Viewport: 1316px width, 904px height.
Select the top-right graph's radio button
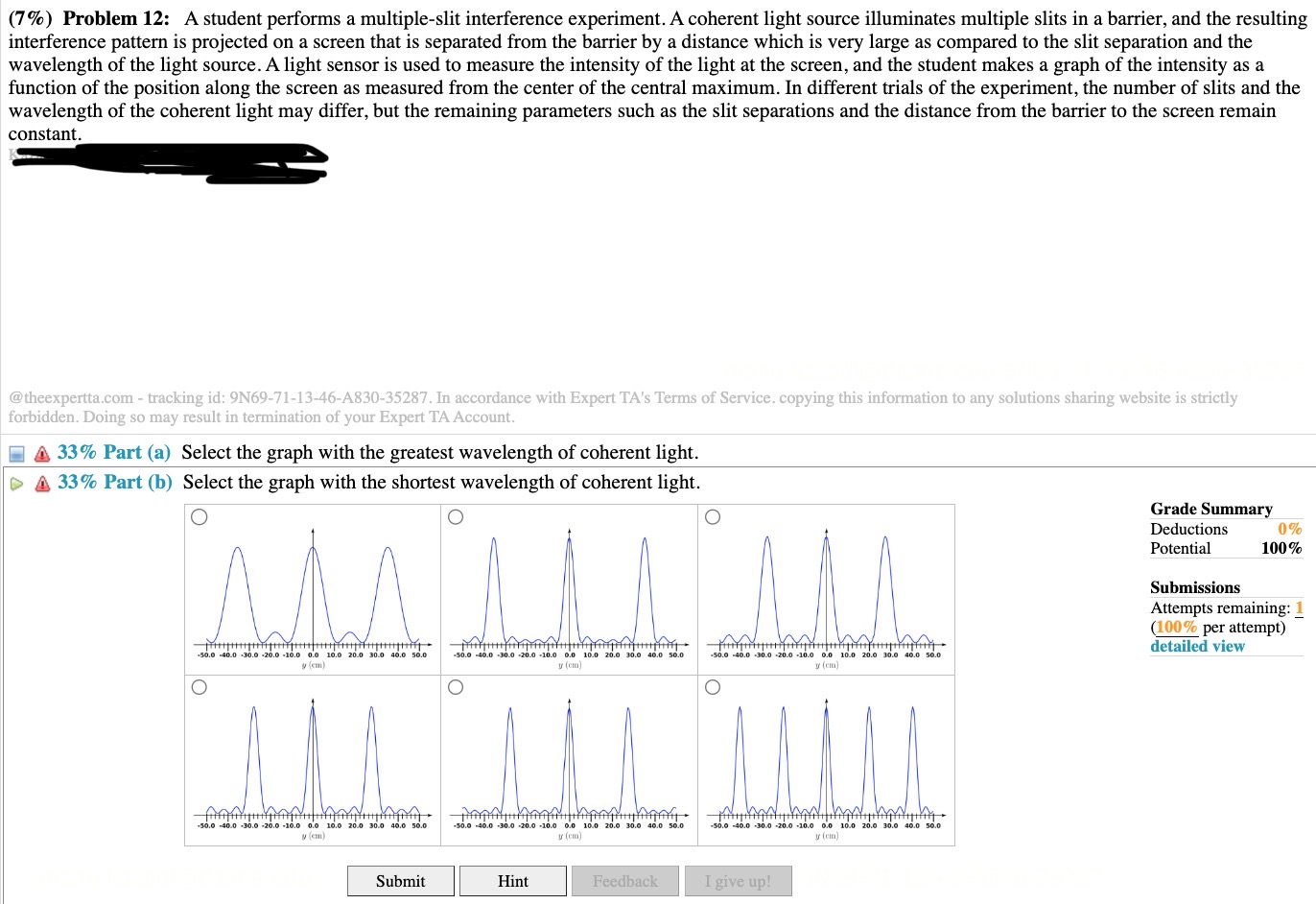point(711,516)
